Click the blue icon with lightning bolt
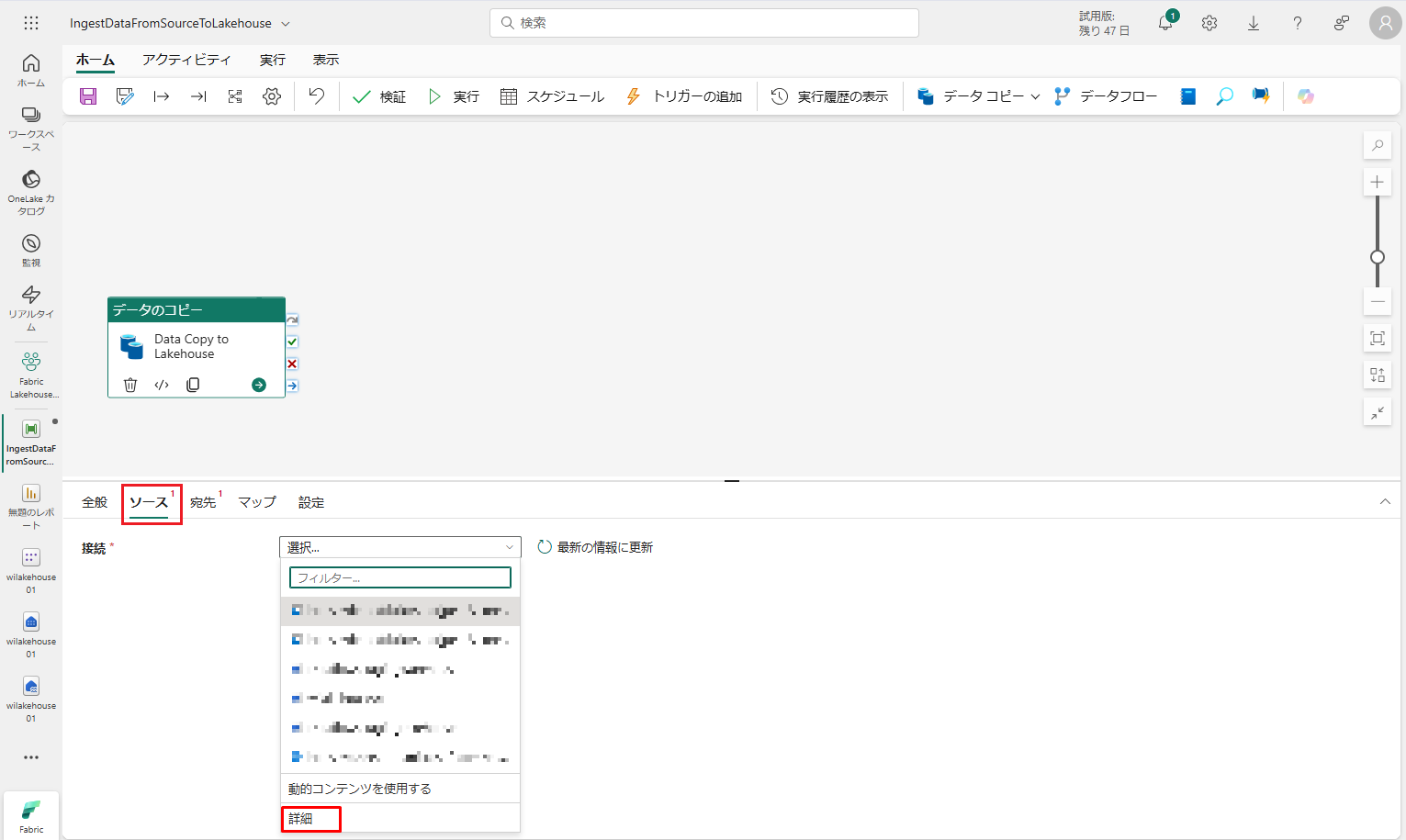The width and height of the screenshot is (1406, 840). pos(1261,96)
